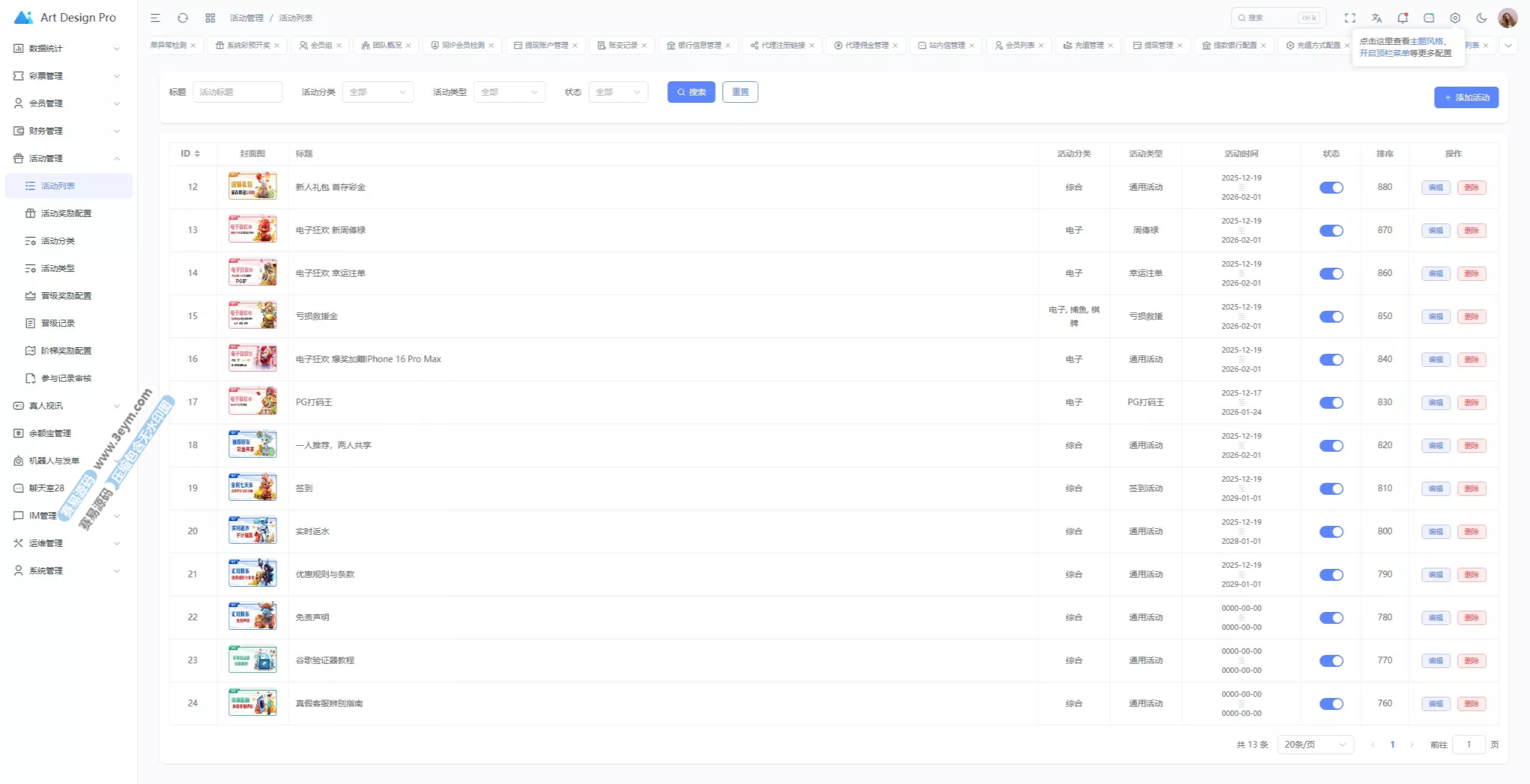This screenshot has height=784, width=1530.
Task: Open the 活动分类 filter dropdown
Action: pyautogui.click(x=378, y=92)
